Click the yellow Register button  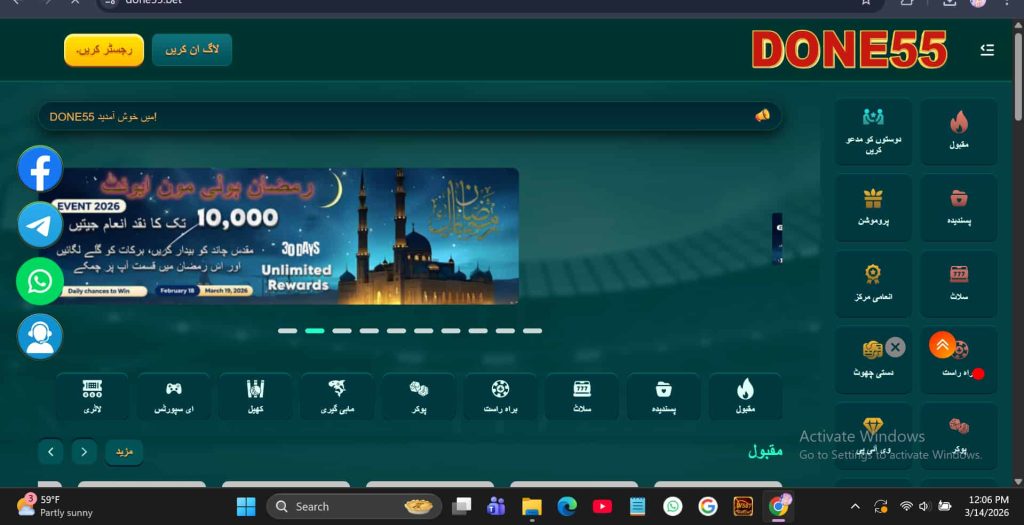tap(104, 50)
